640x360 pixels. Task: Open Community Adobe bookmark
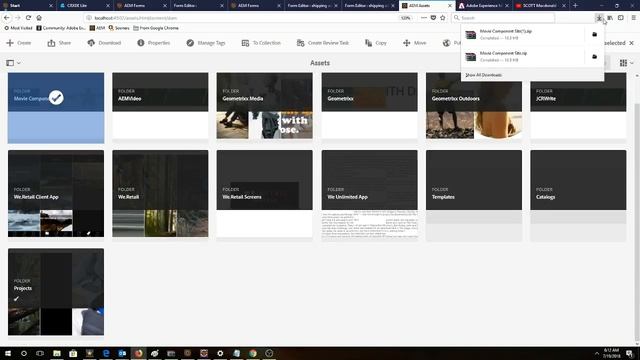[61, 28]
